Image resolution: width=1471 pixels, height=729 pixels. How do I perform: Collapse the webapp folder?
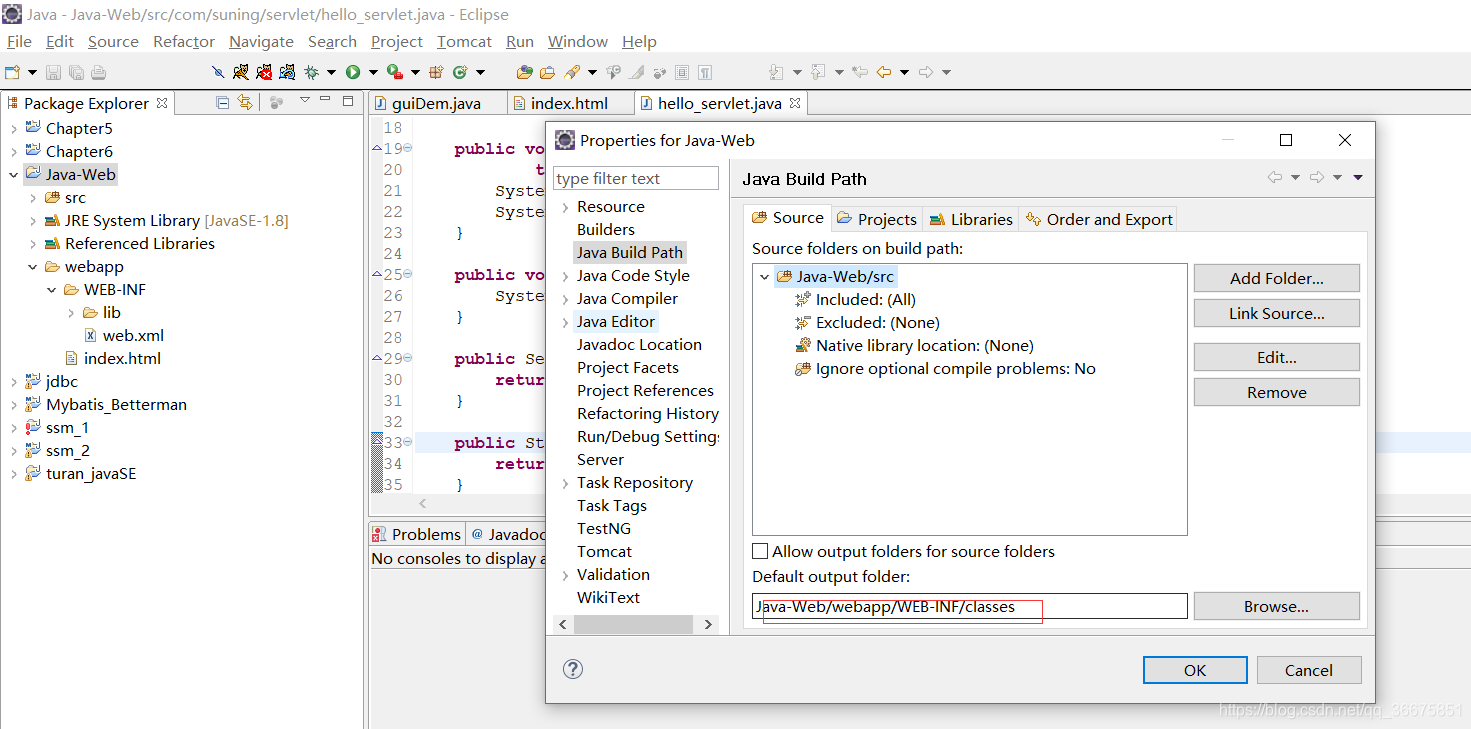33,266
